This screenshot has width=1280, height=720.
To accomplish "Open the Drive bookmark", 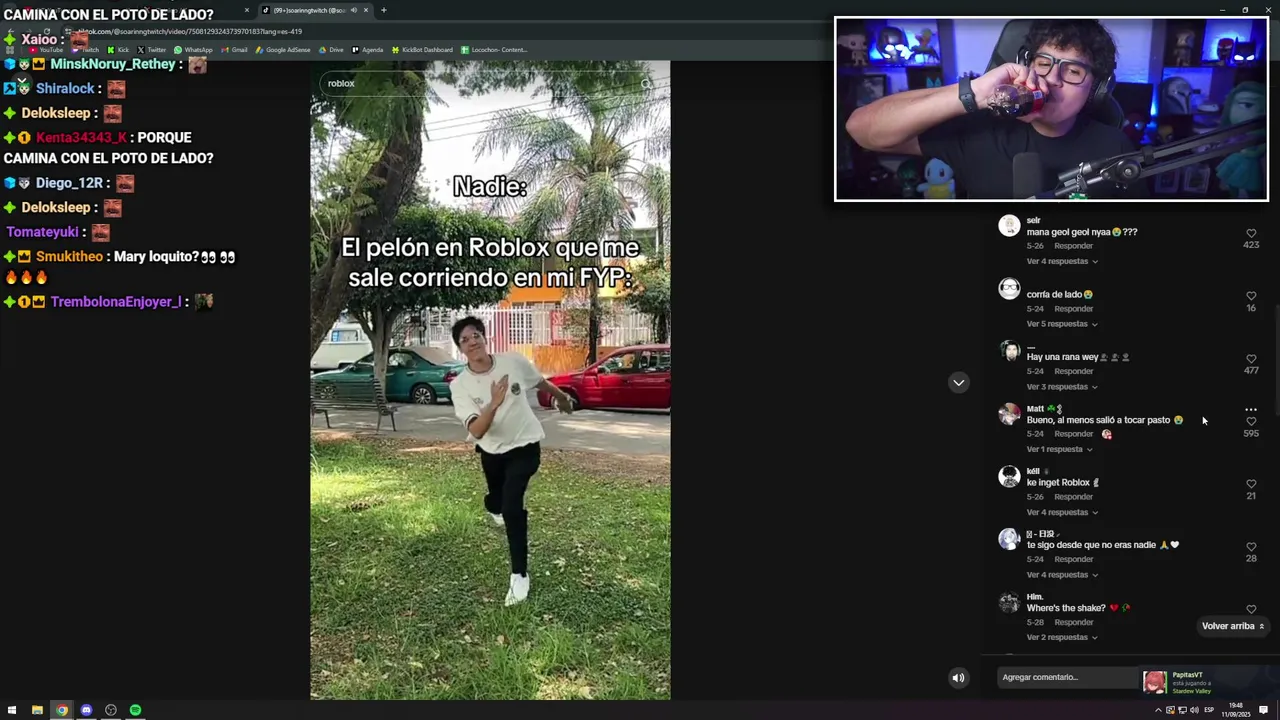I will [x=331, y=50].
